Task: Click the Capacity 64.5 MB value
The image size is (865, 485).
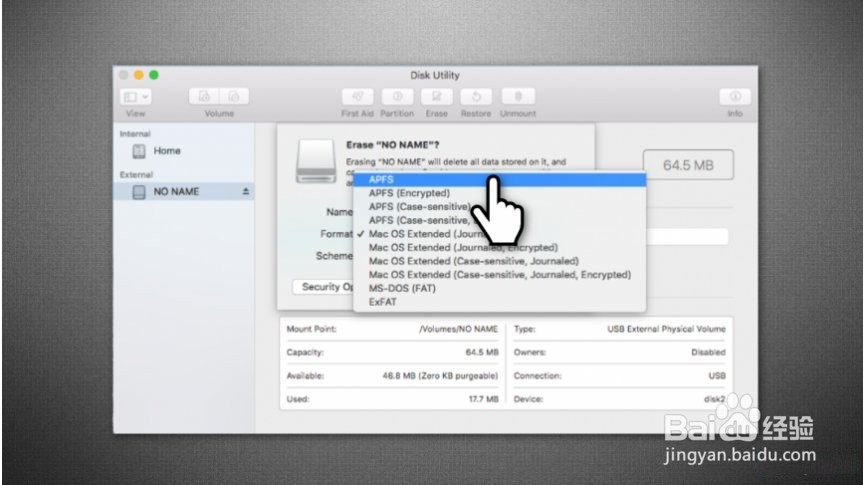Action: tap(482, 352)
